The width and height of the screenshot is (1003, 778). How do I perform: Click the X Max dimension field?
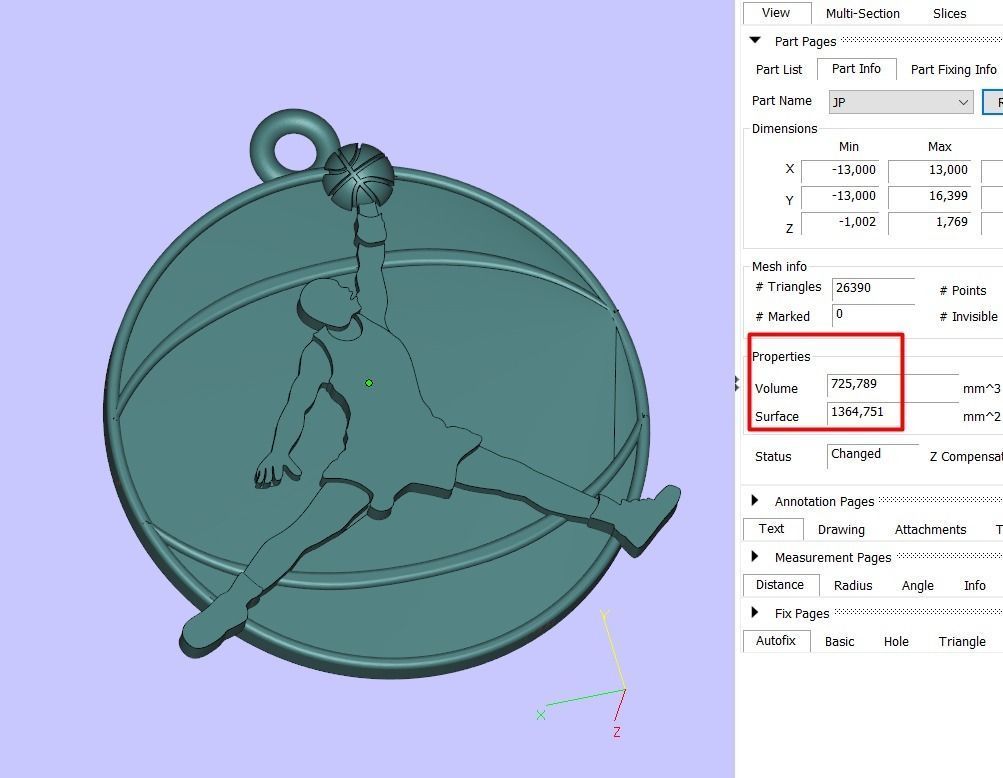pyautogui.click(x=929, y=170)
